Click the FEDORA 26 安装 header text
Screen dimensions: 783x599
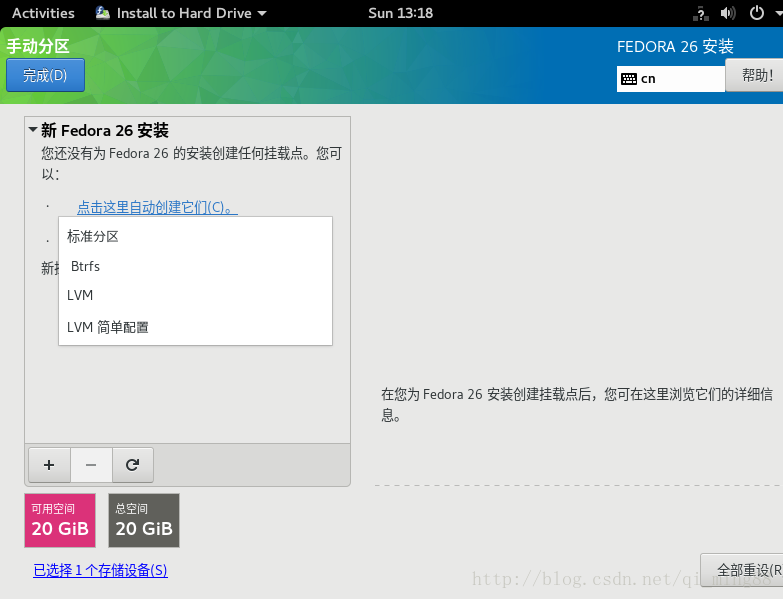pos(675,46)
